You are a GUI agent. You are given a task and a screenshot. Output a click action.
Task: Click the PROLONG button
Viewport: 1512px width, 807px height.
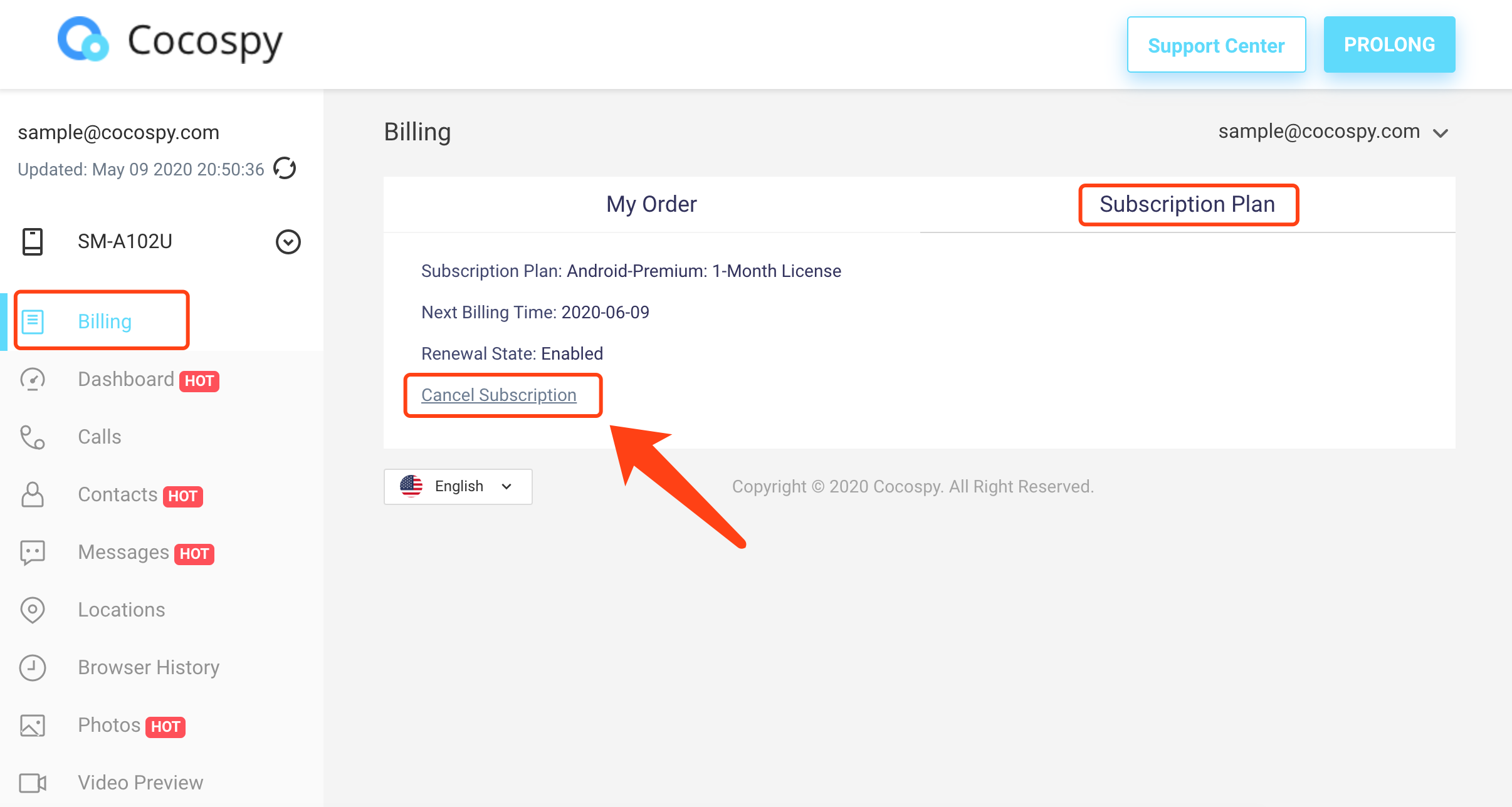(x=1389, y=44)
